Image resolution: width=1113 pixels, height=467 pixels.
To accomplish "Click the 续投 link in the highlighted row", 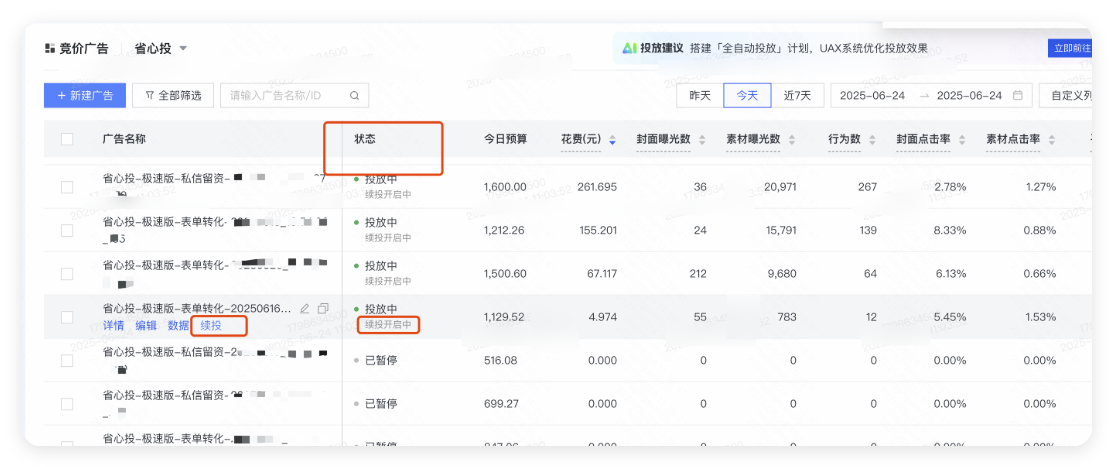I will (x=211, y=326).
